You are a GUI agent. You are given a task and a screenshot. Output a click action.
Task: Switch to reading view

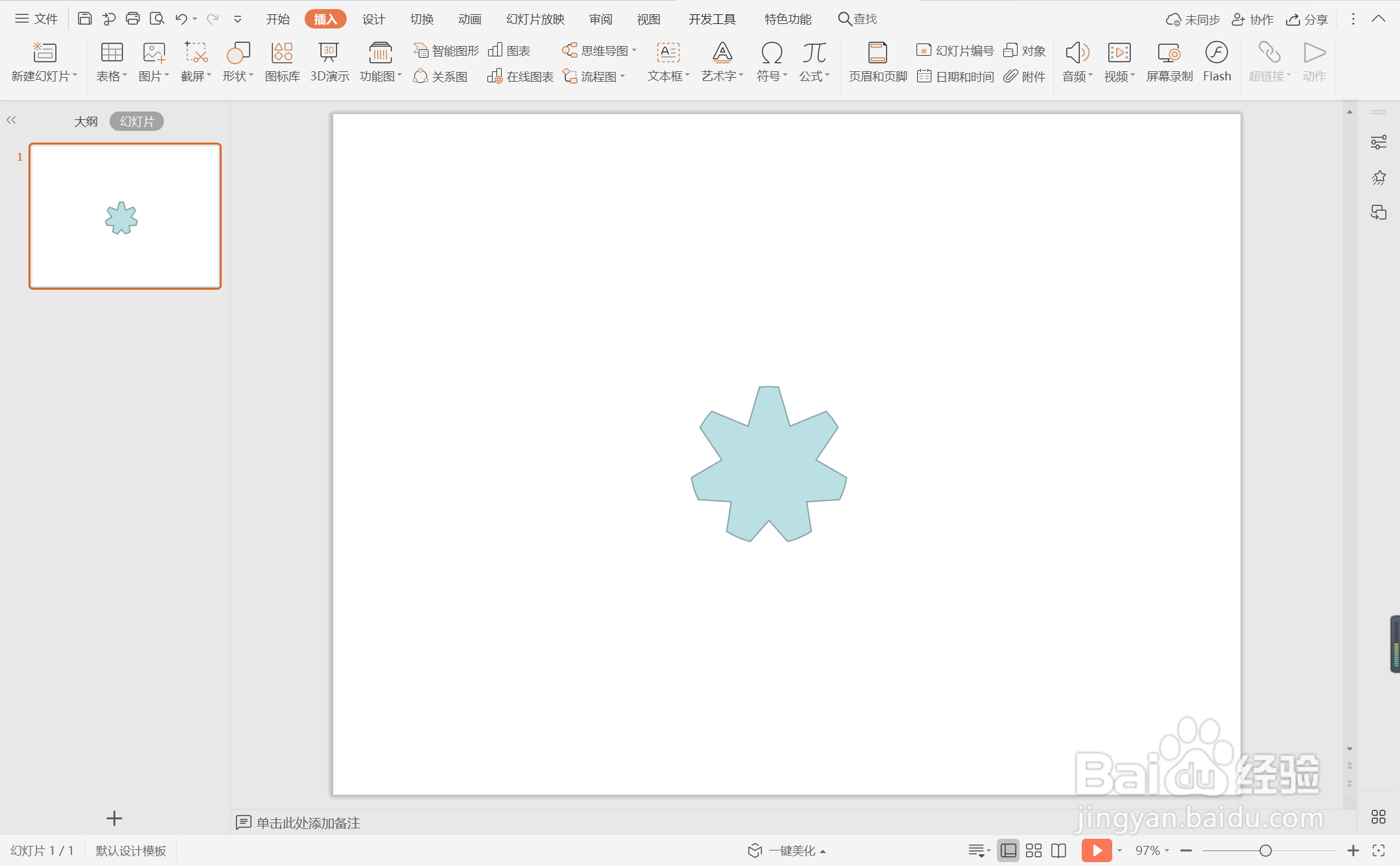pos(1059,850)
